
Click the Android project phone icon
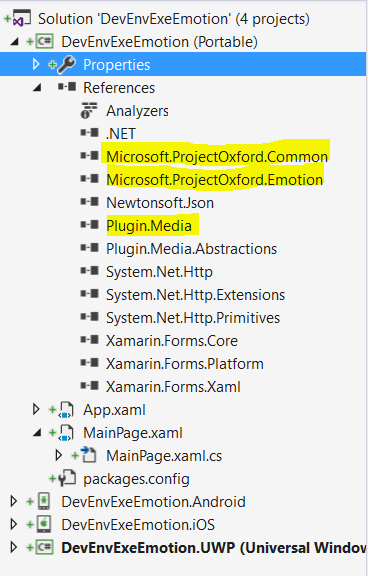click(44, 501)
